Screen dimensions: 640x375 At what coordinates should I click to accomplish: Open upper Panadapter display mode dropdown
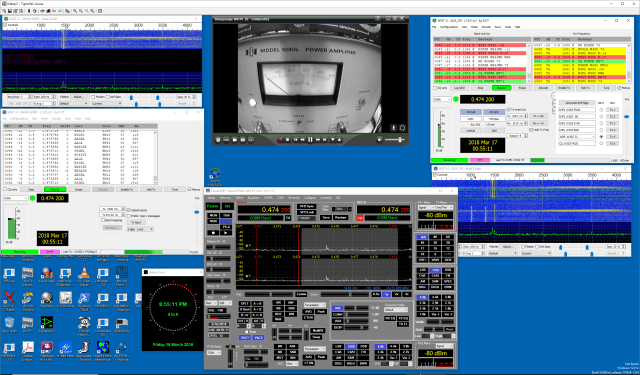(x=314, y=305)
